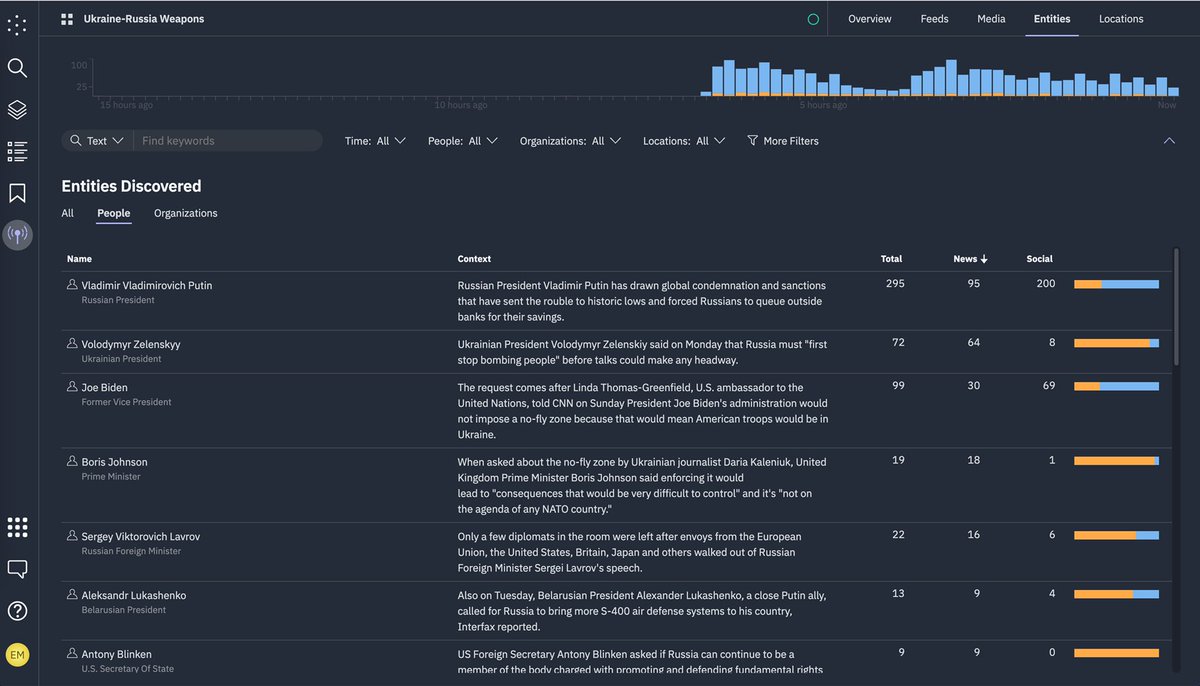Switch to the Overview tab

870,19
